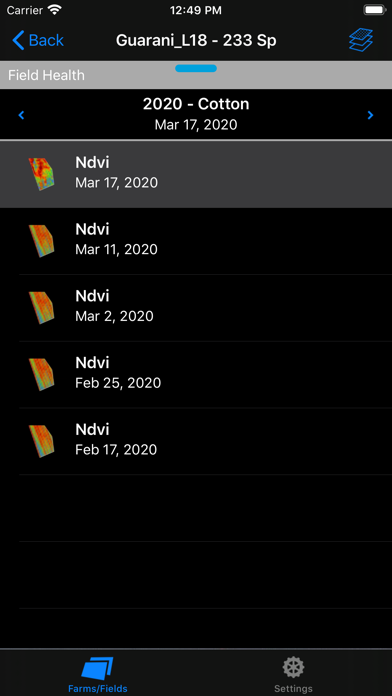Select the Ndvi Mar 17, 2020 thumbnail

coord(41,174)
